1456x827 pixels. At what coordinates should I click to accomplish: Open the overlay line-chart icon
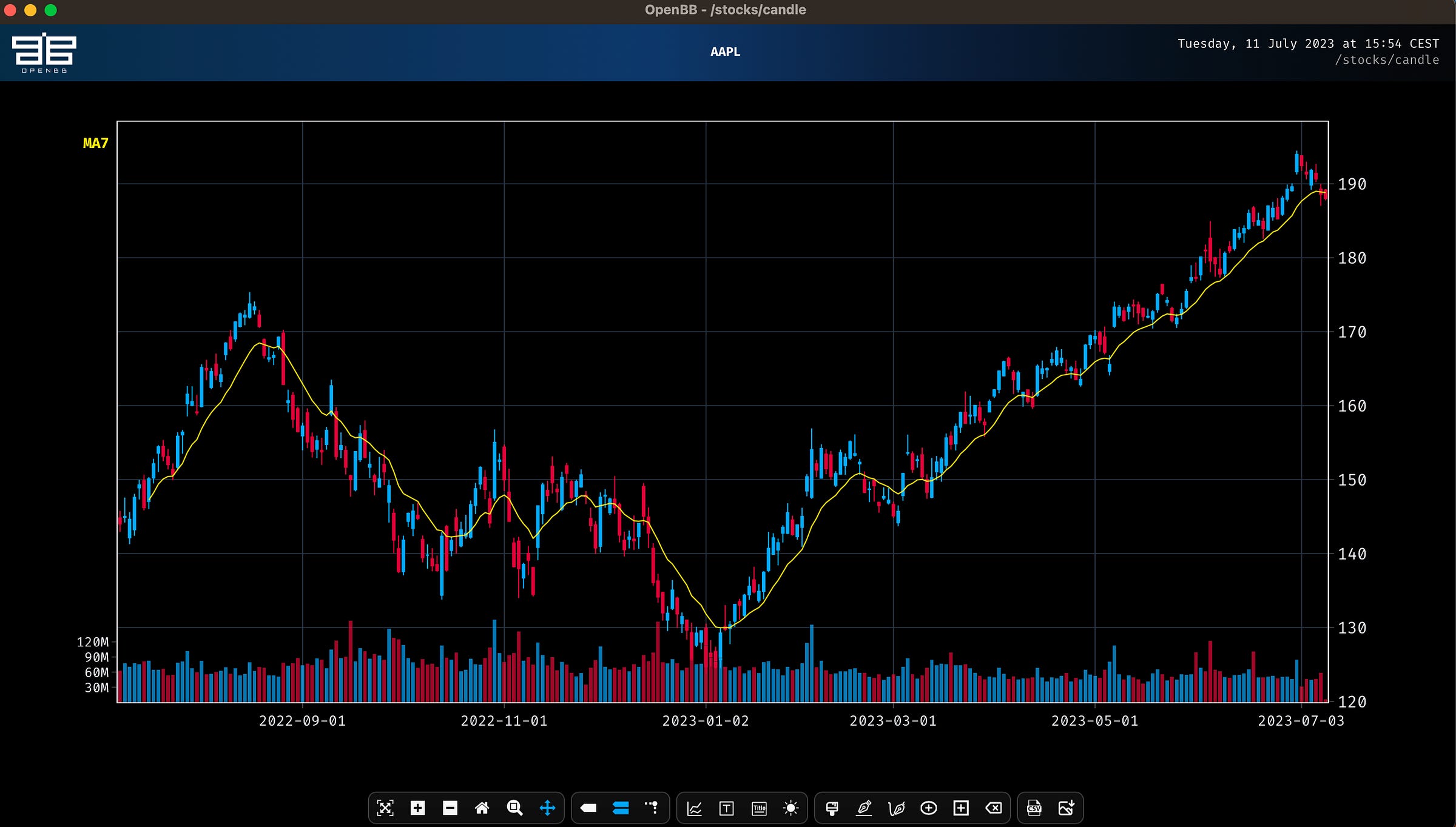[x=695, y=808]
